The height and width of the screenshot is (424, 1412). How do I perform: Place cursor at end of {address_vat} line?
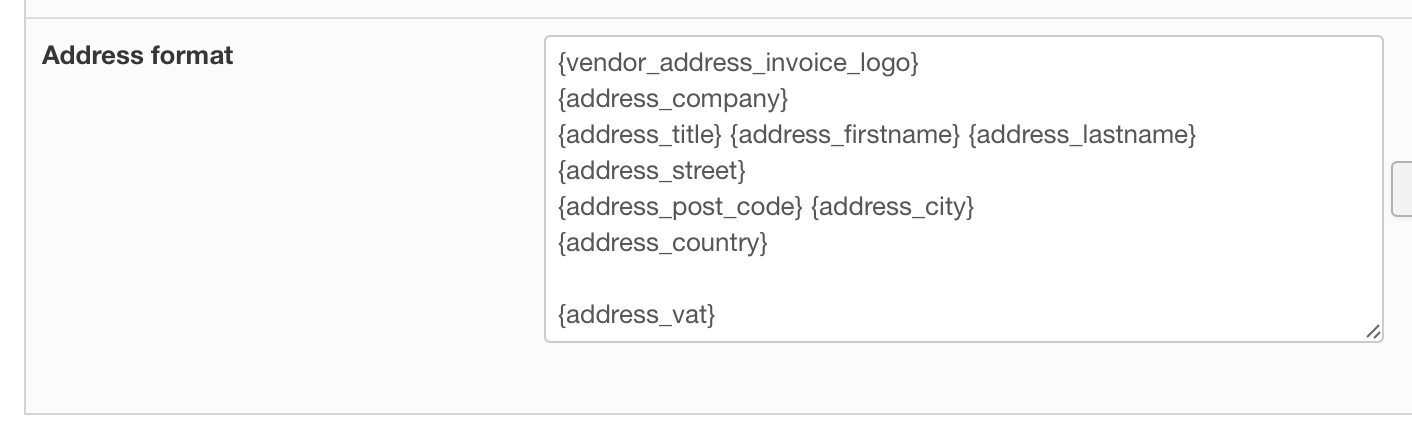point(717,315)
